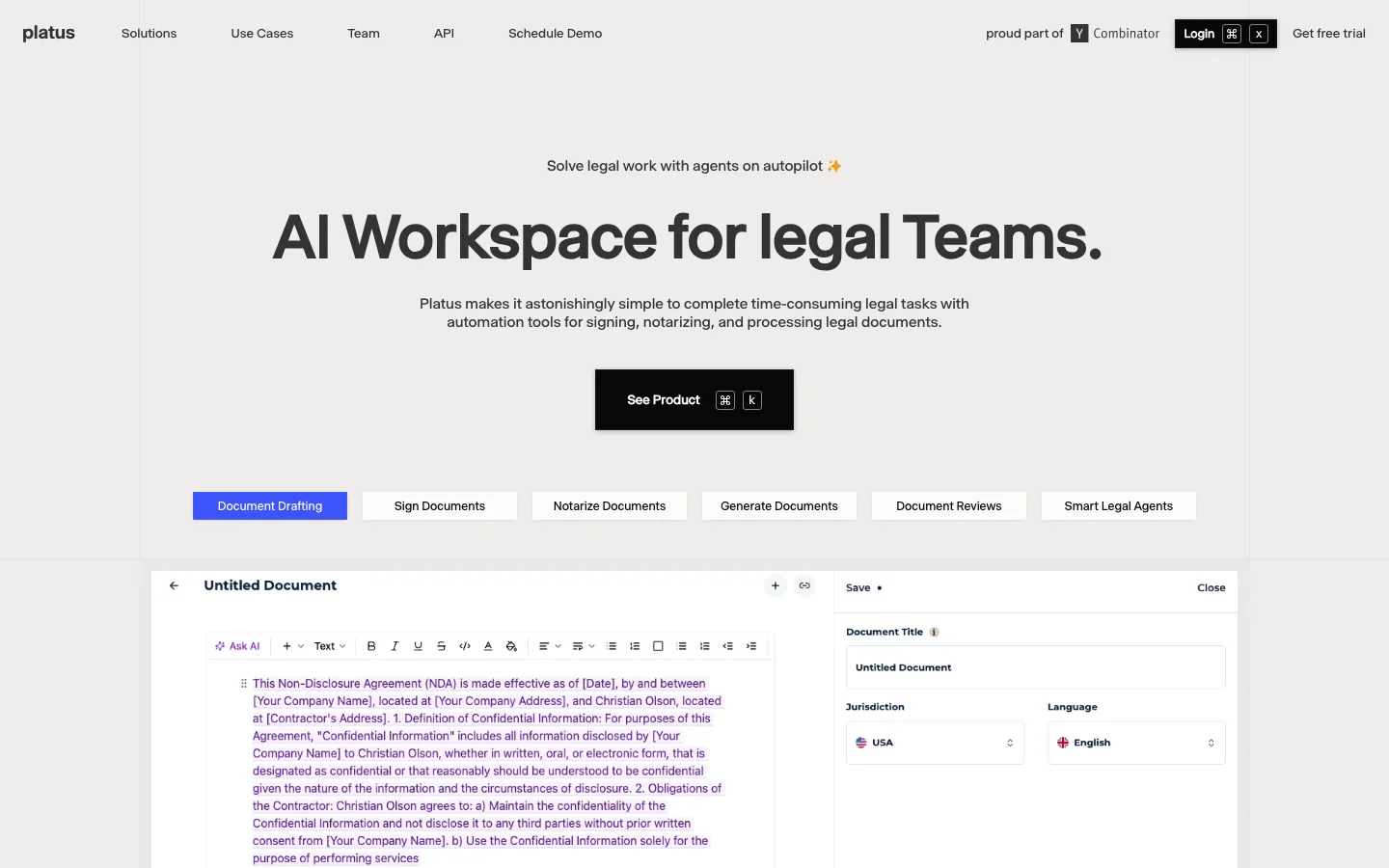Click the See Product button
The image size is (1389, 868).
(x=694, y=400)
